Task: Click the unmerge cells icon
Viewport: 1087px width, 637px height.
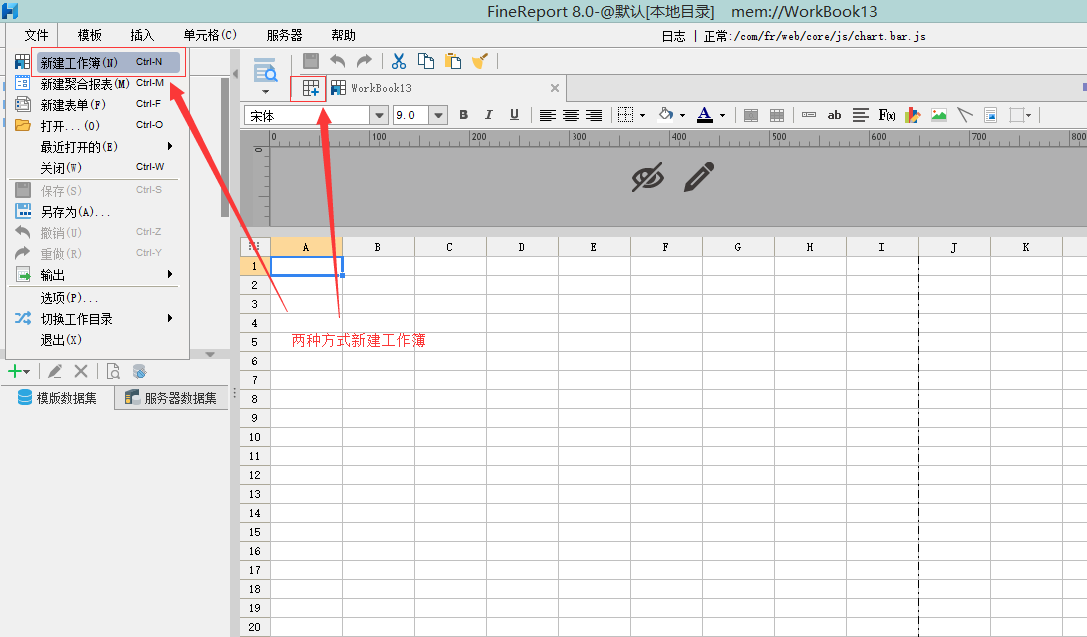Action: click(777, 116)
